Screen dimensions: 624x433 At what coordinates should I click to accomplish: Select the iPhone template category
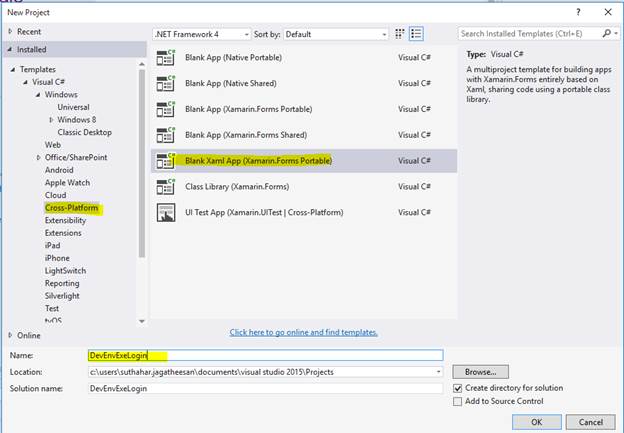pos(57,258)
